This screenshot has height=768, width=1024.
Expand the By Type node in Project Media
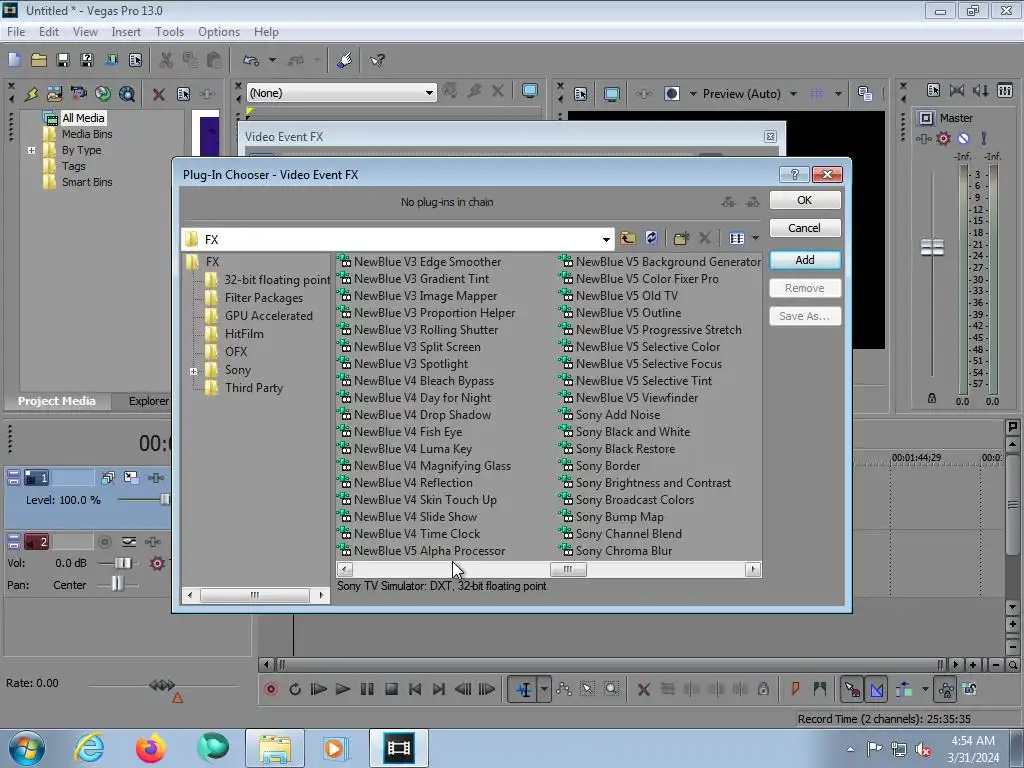(x=31, y=150)
